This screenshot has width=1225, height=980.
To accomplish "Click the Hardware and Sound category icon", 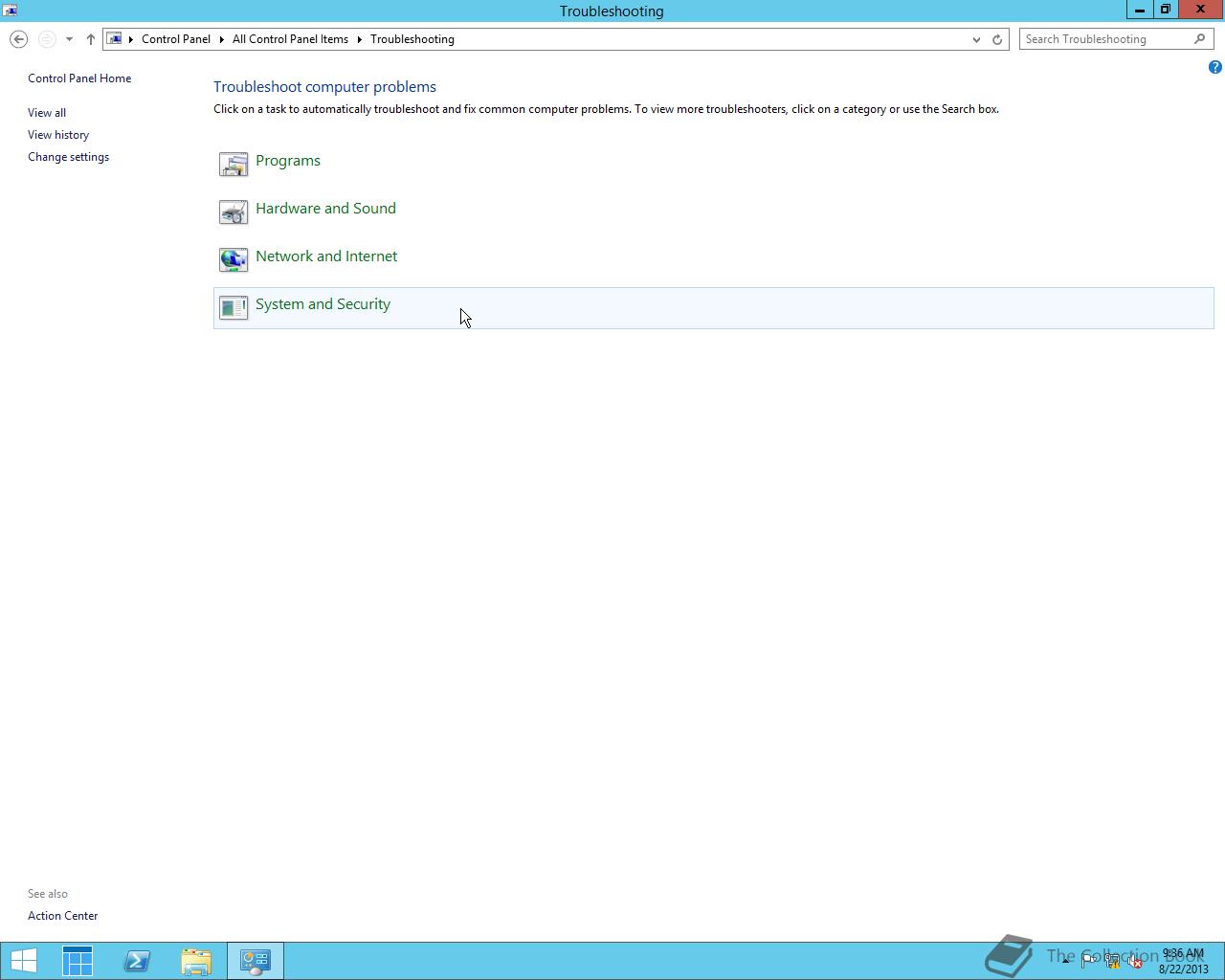I will [233, 212].
